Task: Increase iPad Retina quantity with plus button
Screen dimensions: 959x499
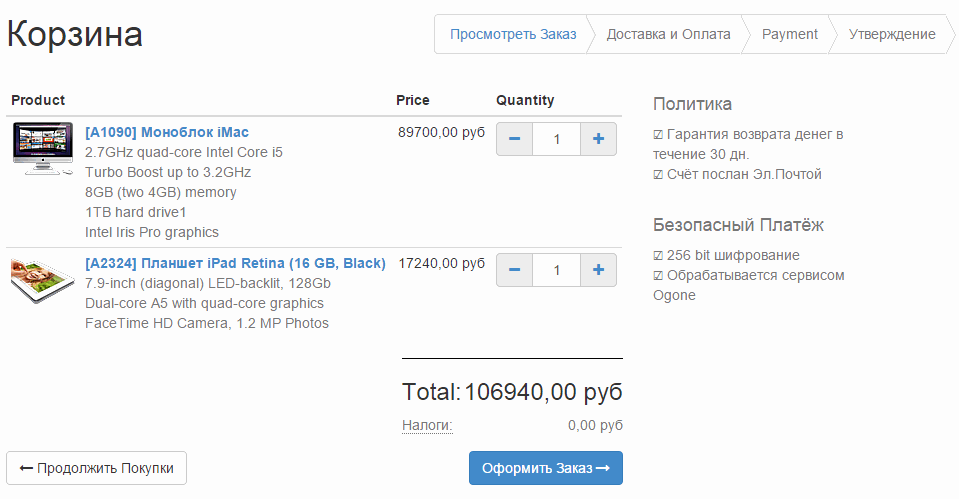Action: (598, 270)
